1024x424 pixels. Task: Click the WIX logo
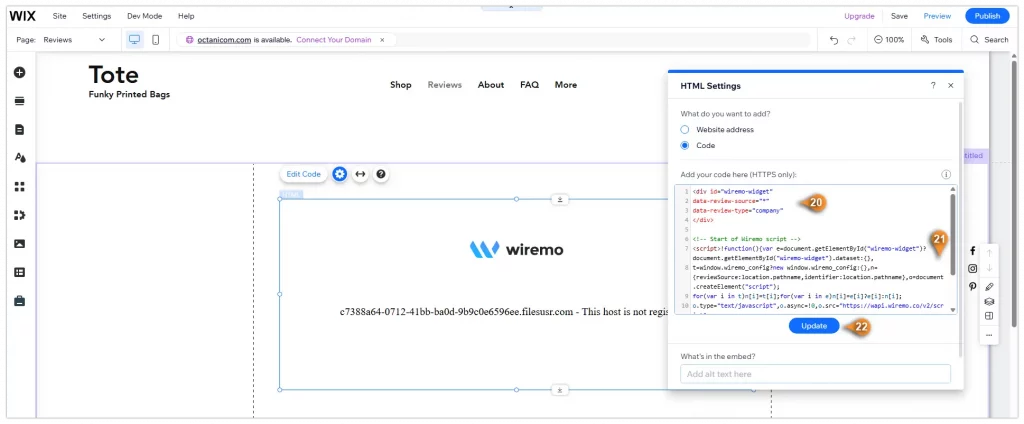(x=23, y=16)
